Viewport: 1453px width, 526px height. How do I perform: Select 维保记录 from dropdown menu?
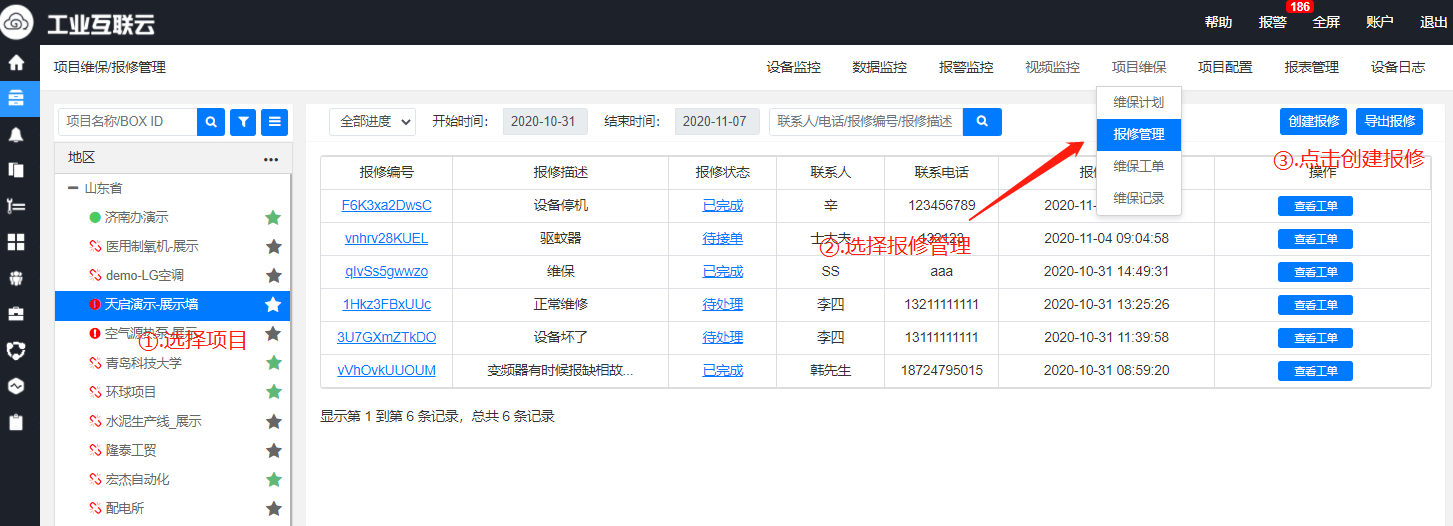[1139, 198]
